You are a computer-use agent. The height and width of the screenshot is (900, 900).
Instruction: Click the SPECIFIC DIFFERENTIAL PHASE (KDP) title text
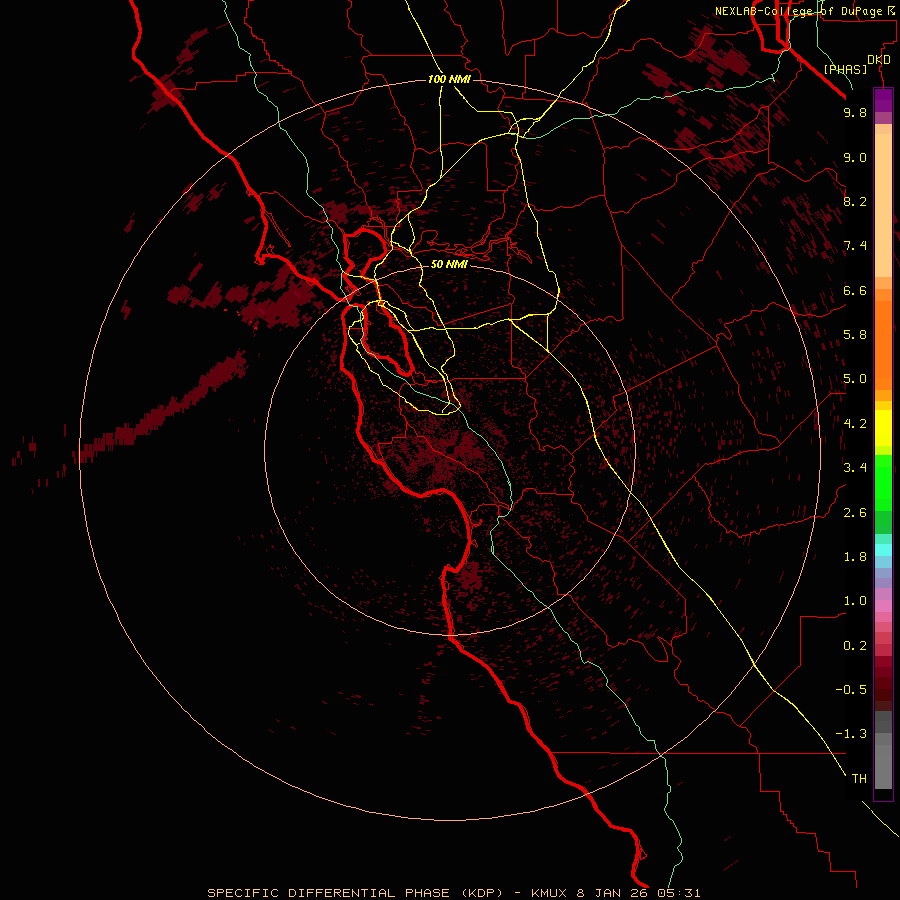[x=355, y=893]
